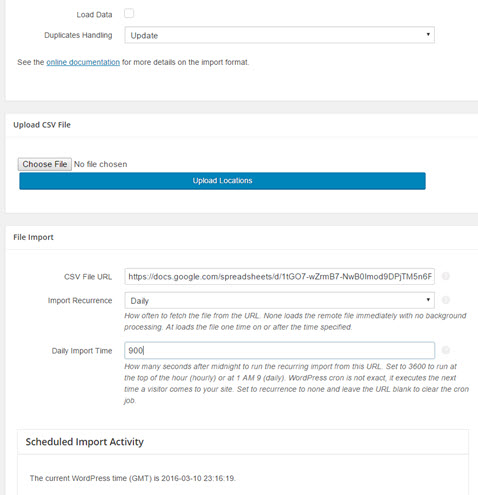Tick the Load Data checkbox

(129, 13)
